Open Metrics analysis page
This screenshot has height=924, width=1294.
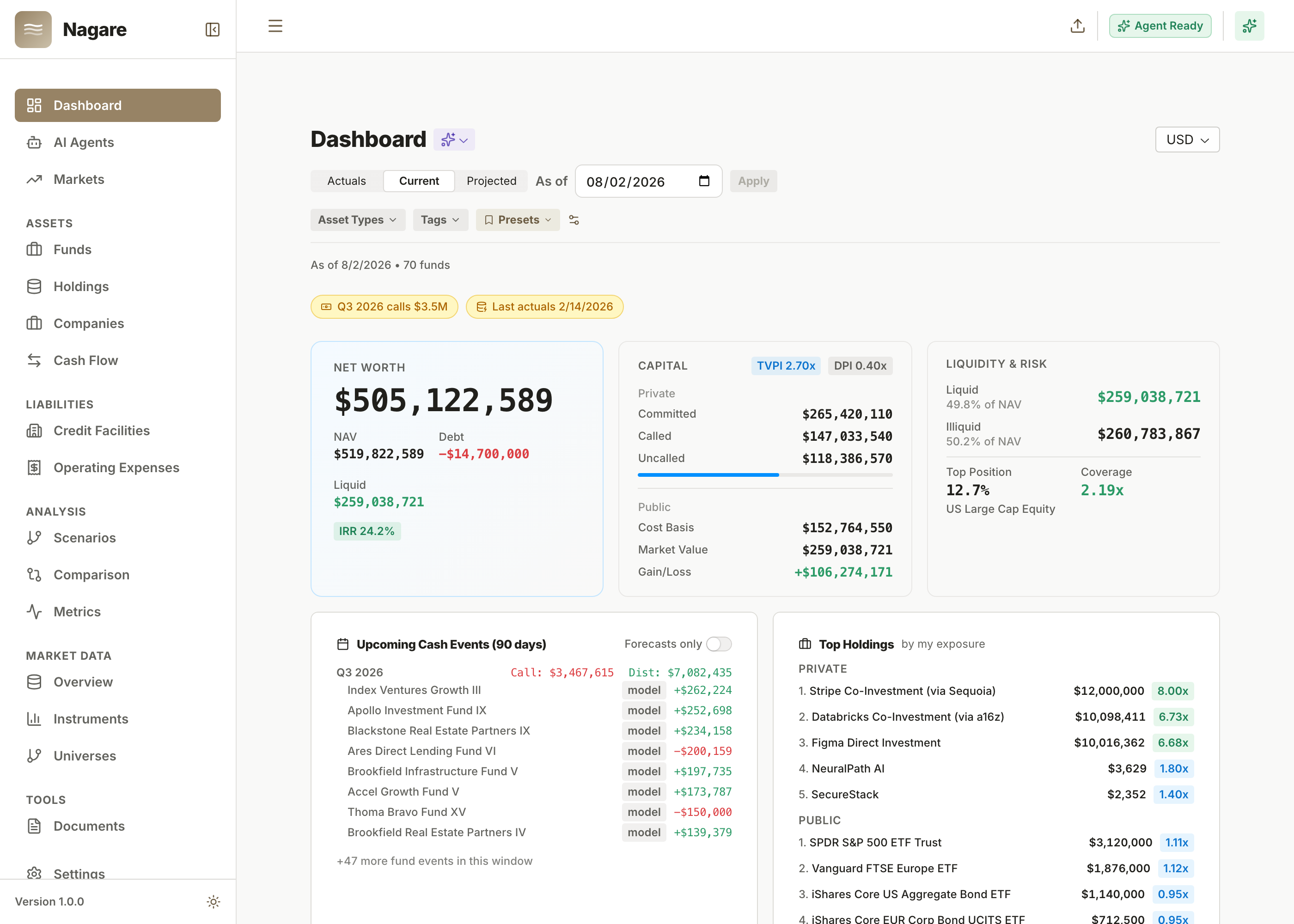(118, 612)
